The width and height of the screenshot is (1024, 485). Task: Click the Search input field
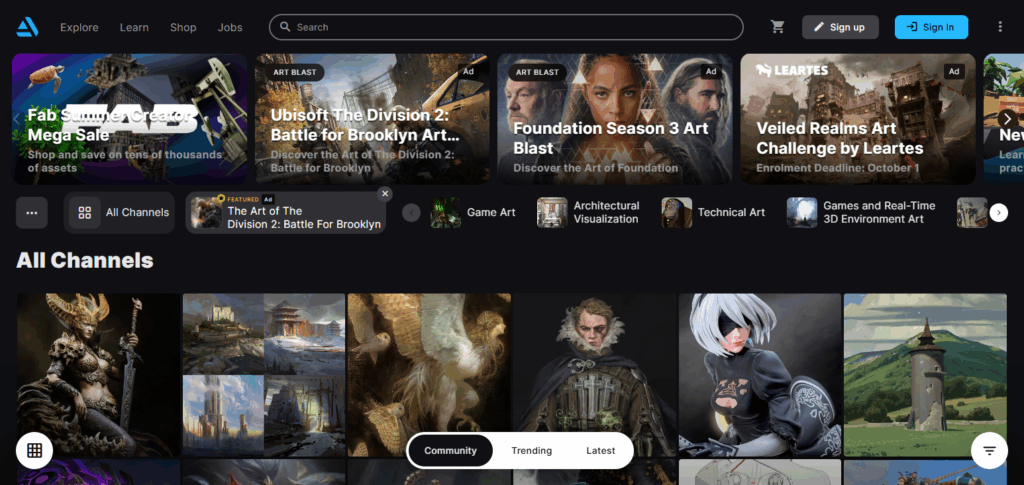[506, 27]
